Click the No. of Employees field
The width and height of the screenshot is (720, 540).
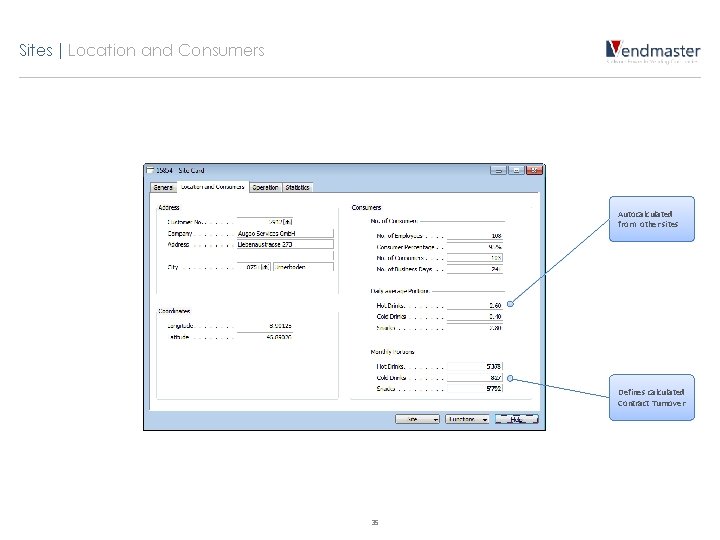[475, 236]
